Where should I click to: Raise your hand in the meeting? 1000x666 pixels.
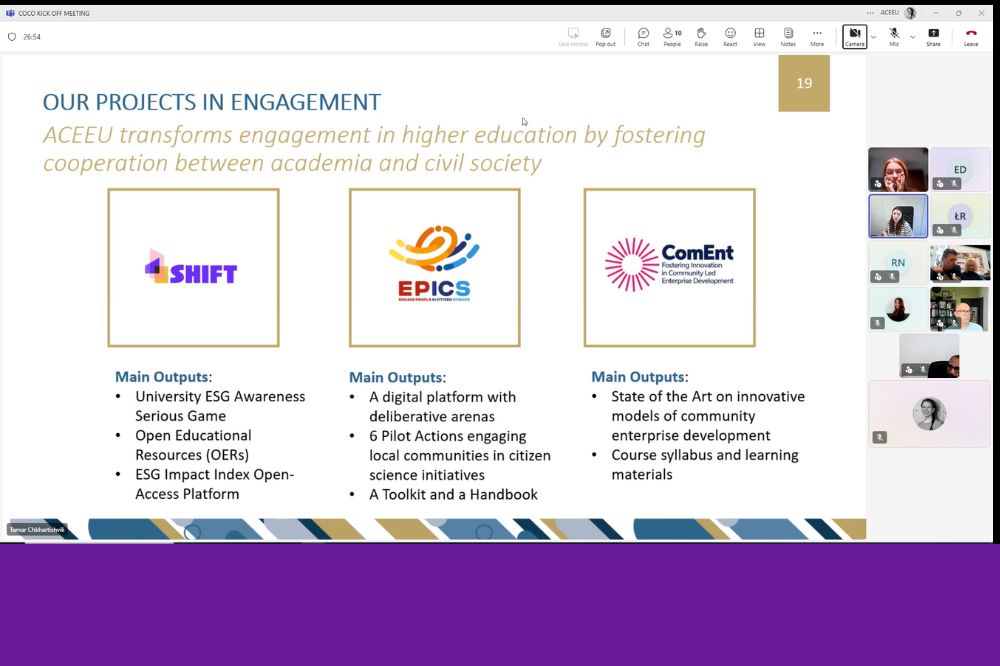[701, 37]
